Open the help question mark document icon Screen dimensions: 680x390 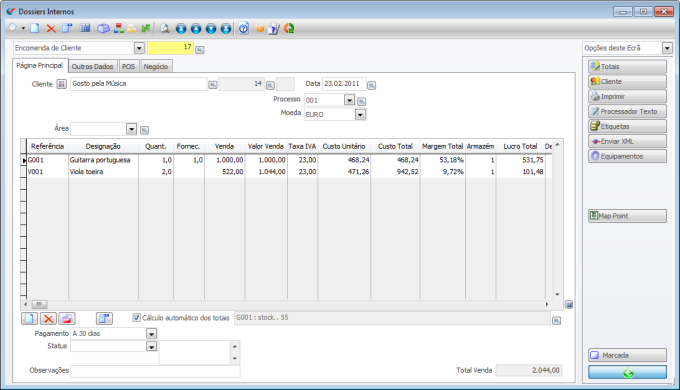point(244,29)
